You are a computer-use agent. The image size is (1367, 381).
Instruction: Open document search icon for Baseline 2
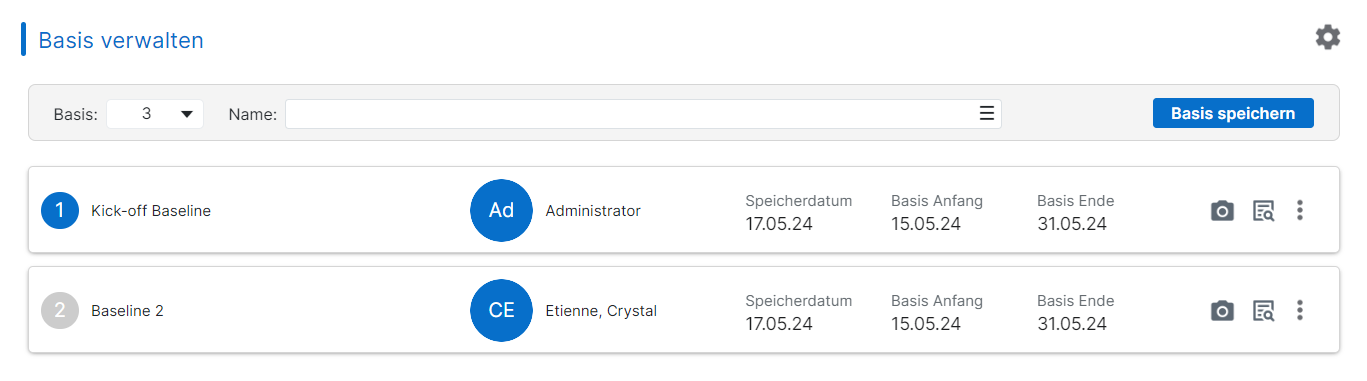(1264, 311)
